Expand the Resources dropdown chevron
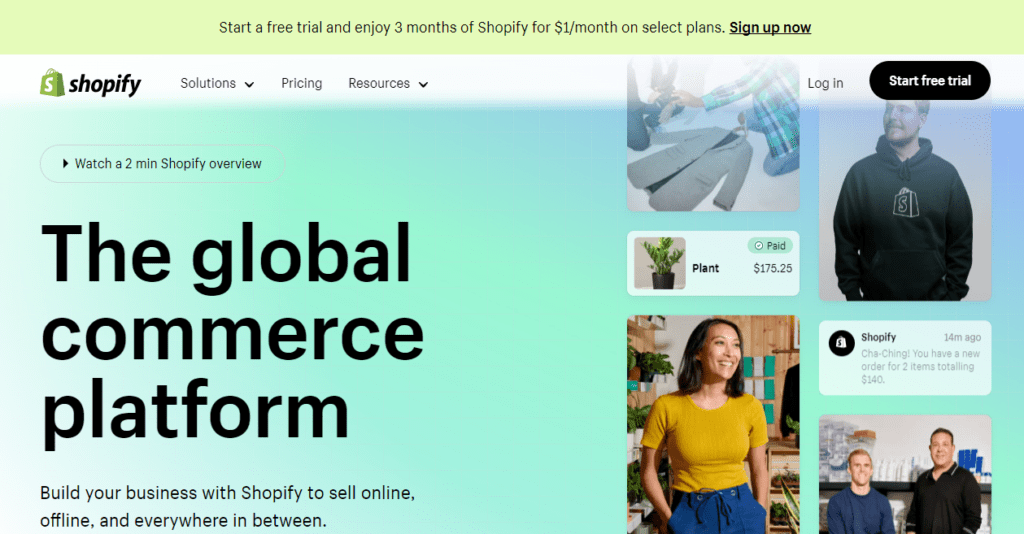The height and width of the screenshot is (534, 1024). [x=423, y=85]
